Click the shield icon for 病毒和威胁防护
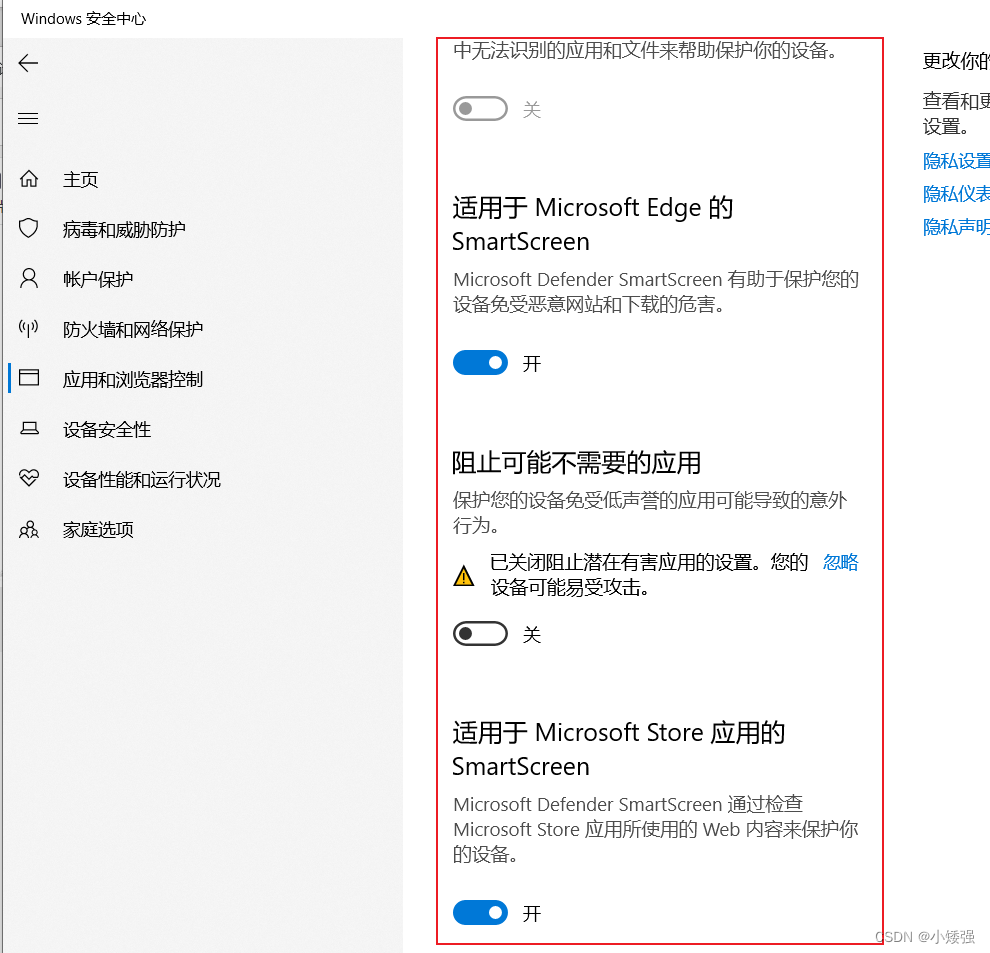Viewport: 990px width, 953px height. click(x=29, y=229)
